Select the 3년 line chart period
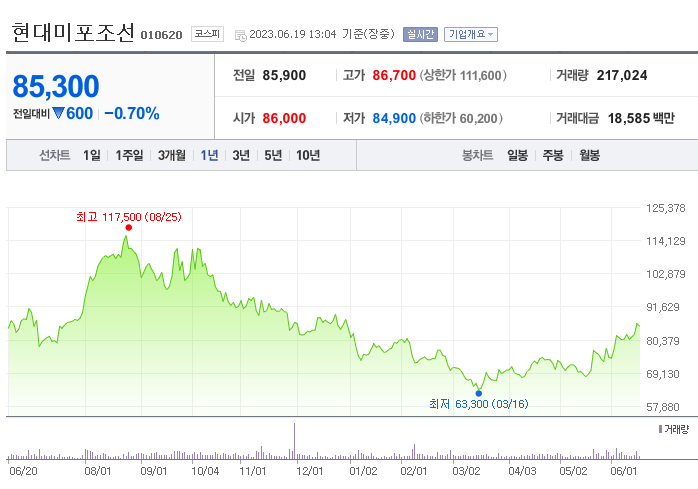Viewport: 698px width, 489px height. click(241, 155)
